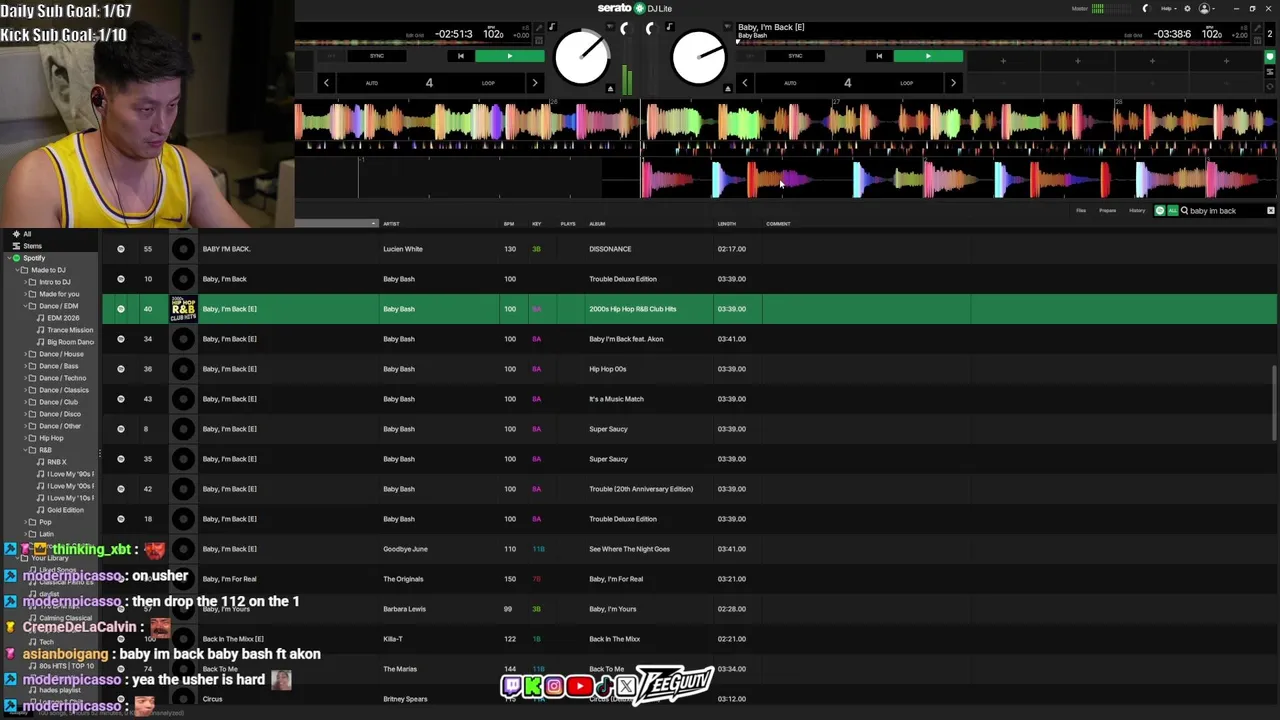Viewport: 1280px width, 720px height.
Task: Halve the loop length on the right deck
Action: [744, 83]
